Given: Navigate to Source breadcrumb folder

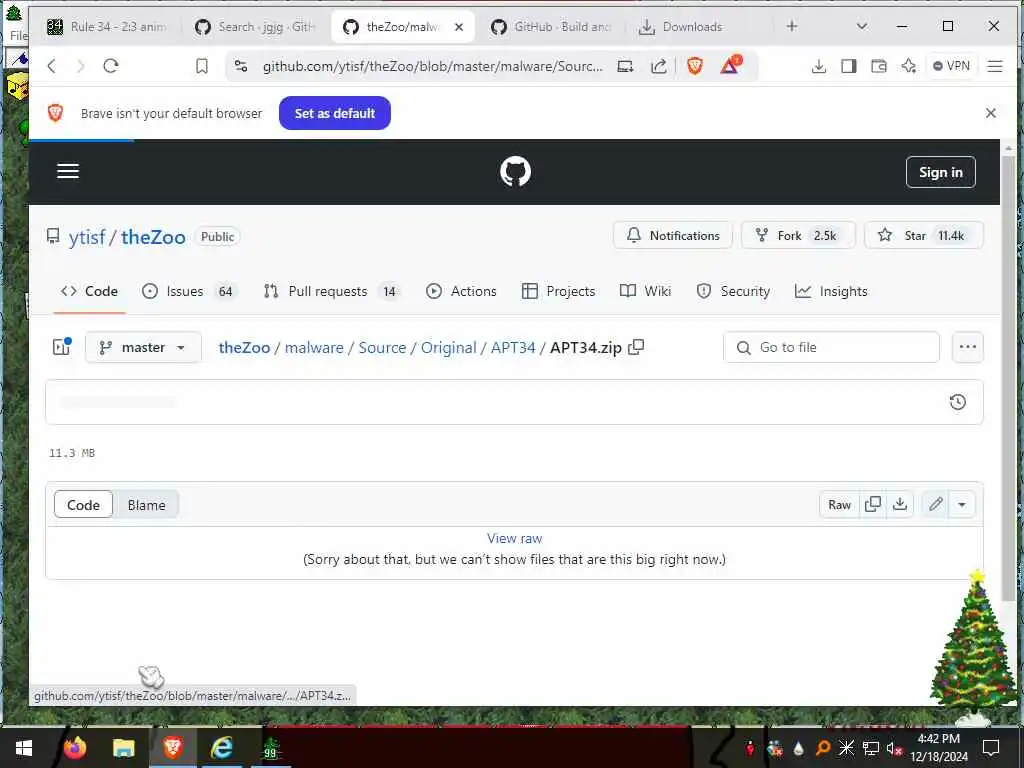Looking at the screenshot, I should click(x=382, y=347).
